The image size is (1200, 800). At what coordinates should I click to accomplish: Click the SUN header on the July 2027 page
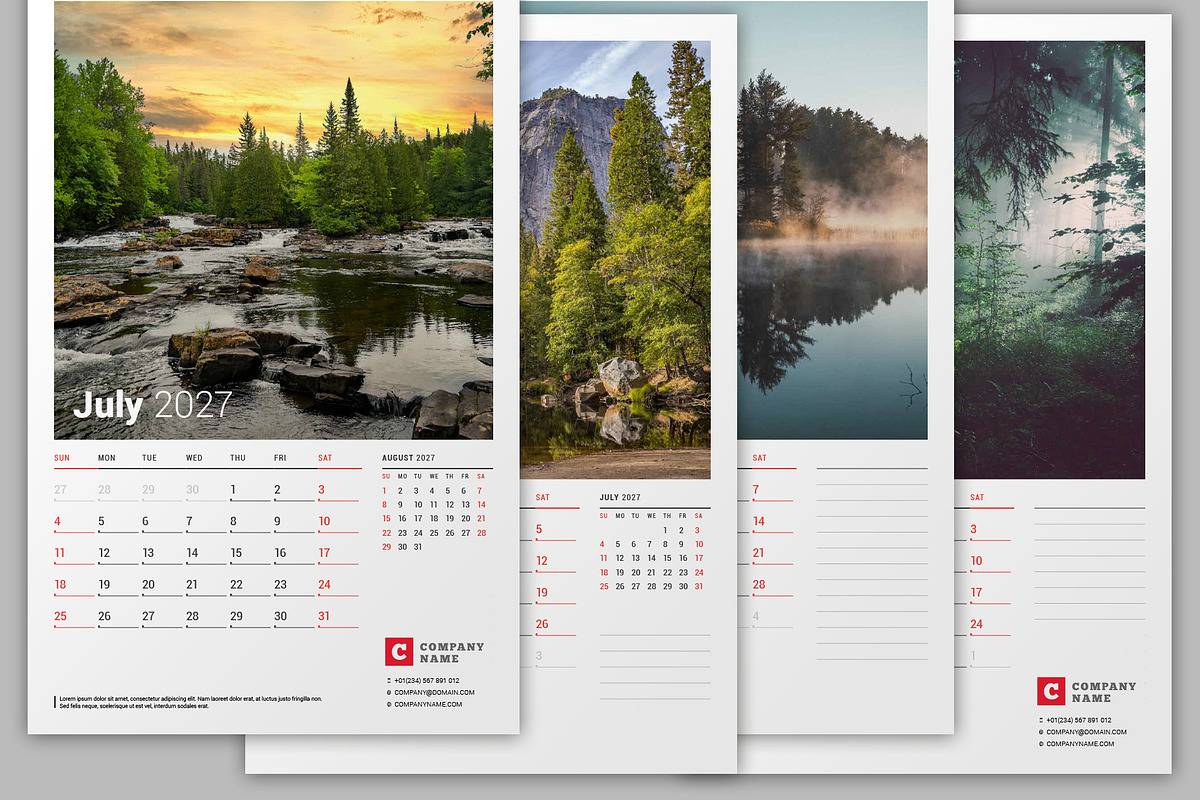62,458
